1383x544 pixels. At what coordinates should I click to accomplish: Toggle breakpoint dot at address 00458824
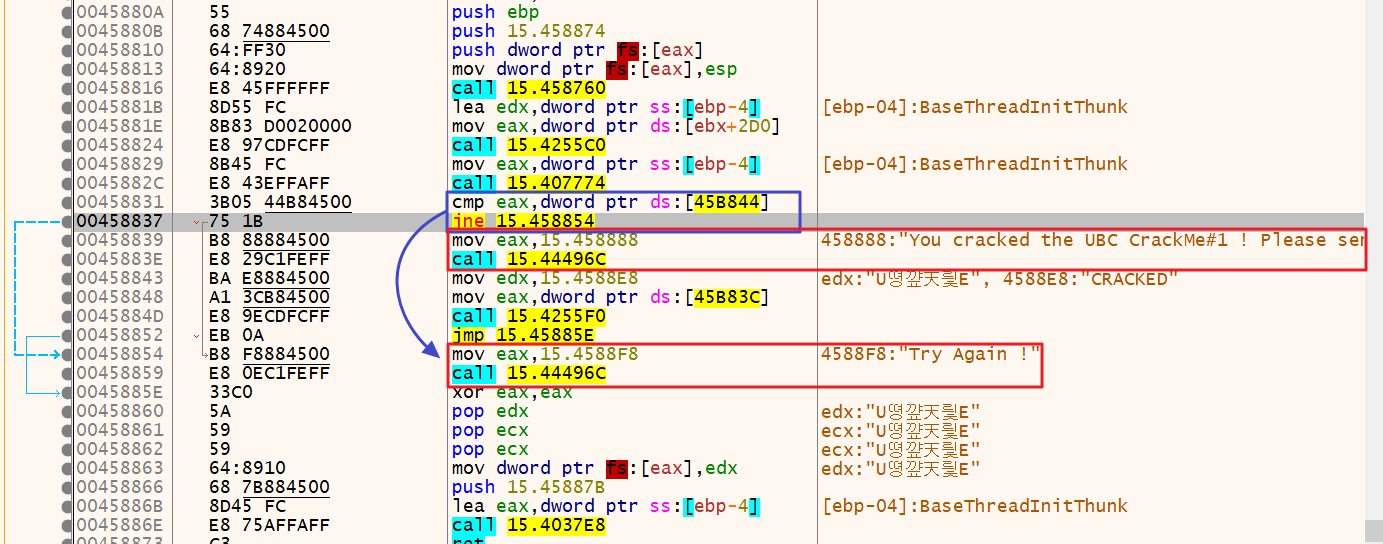[67, 145]
